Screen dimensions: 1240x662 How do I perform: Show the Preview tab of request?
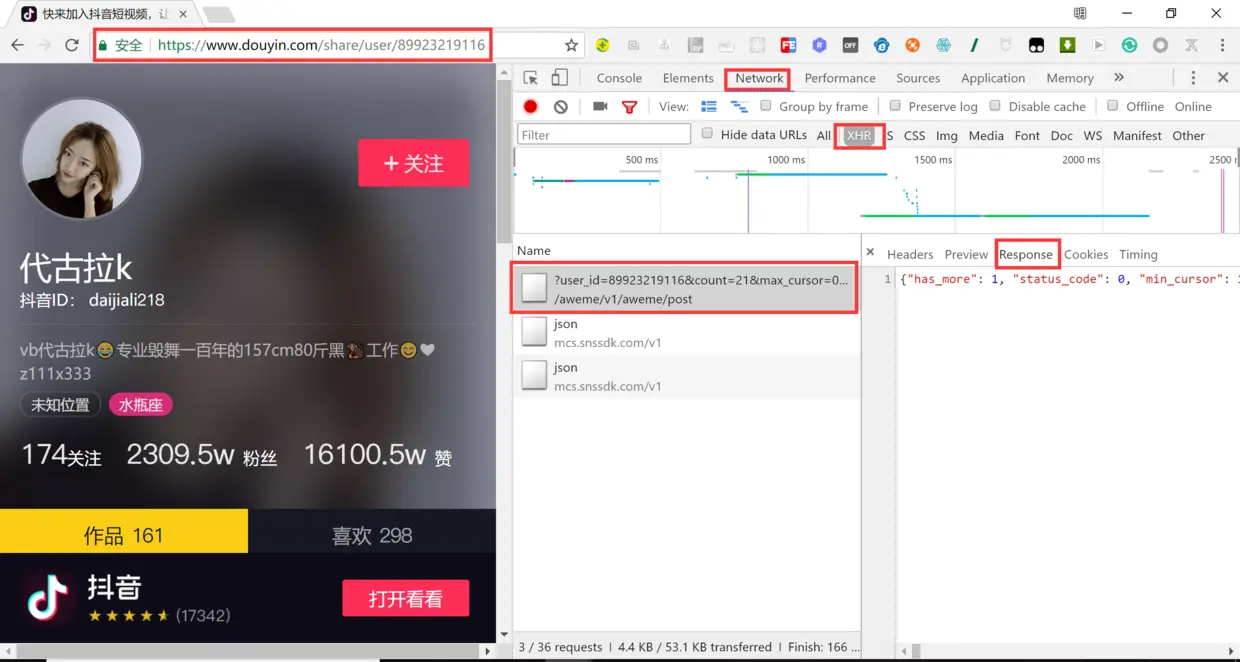click(x=966, y=255)
